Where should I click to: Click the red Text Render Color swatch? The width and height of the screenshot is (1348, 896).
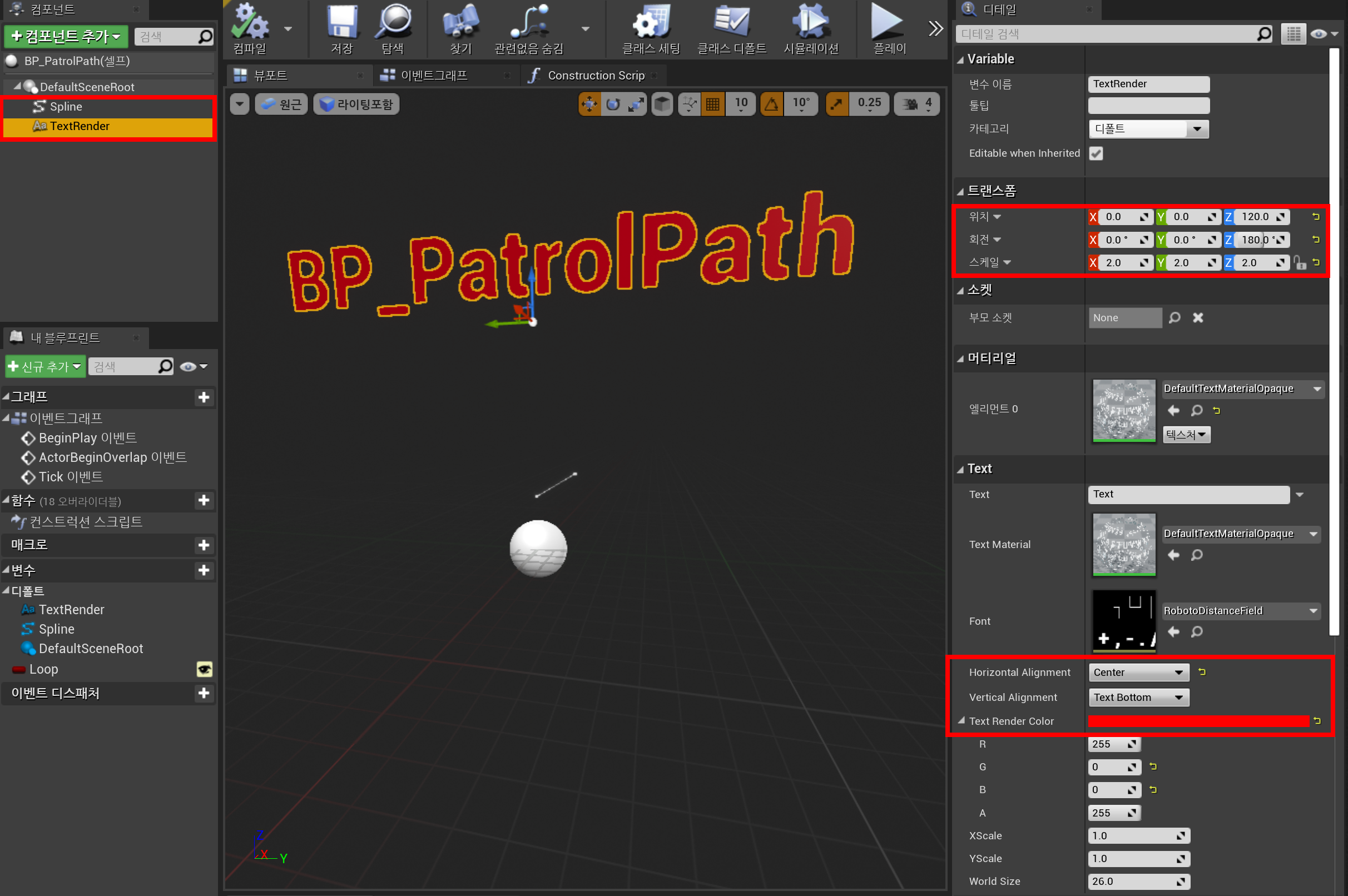(1198, 721)
